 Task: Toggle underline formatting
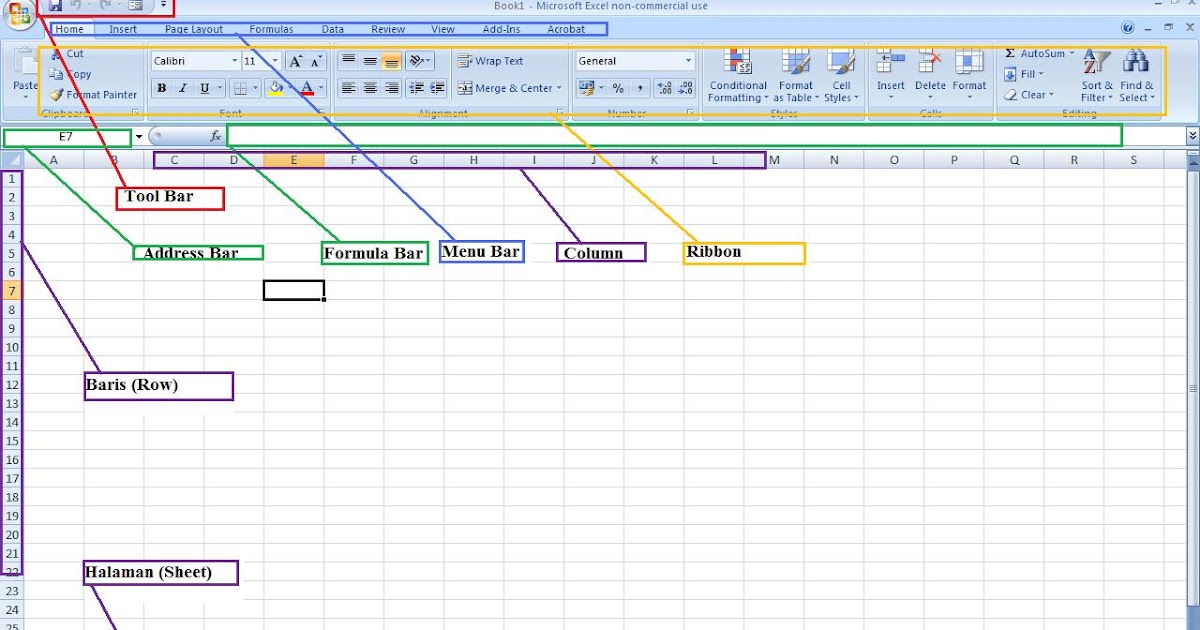click(203, 88)
